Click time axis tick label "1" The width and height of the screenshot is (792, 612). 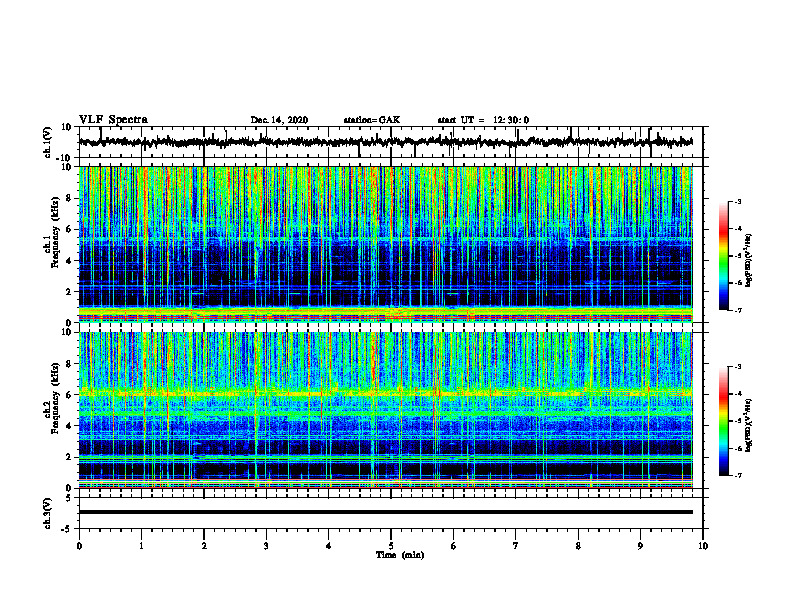click(141, 546)
